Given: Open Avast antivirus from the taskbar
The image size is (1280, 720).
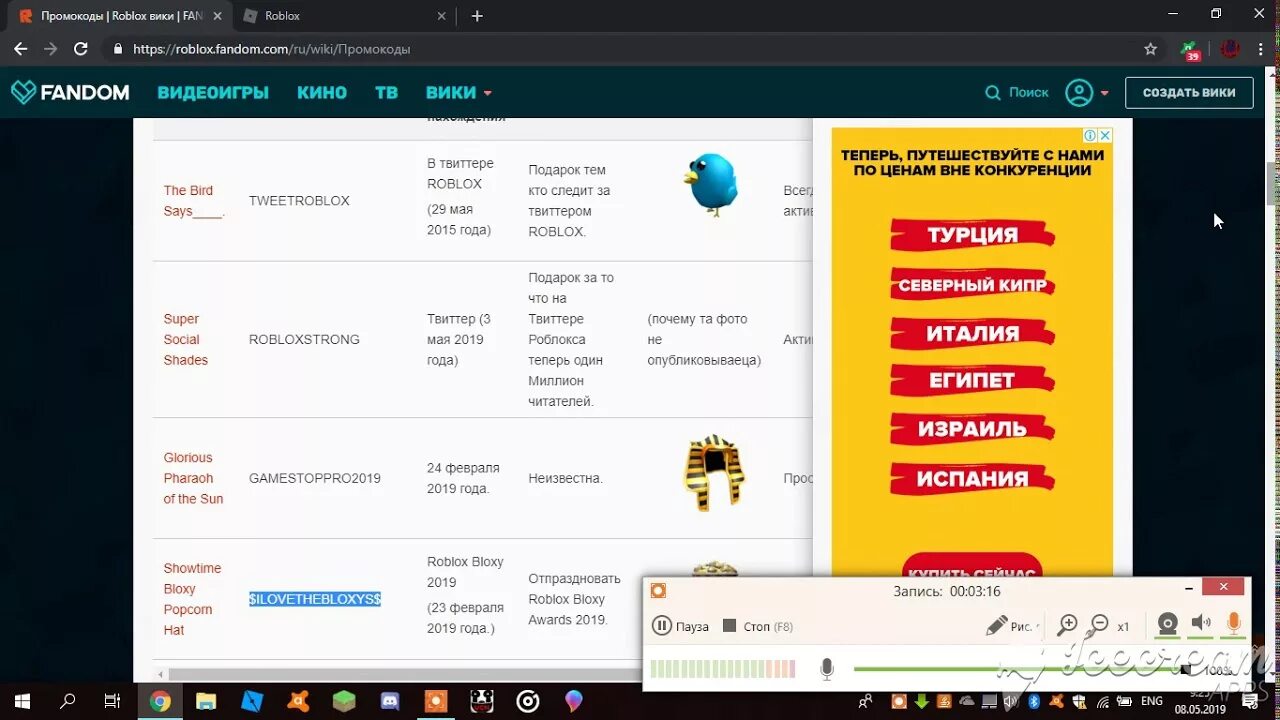Looking at the screenshot, I should pyautogui.click(x=298, y=701).
